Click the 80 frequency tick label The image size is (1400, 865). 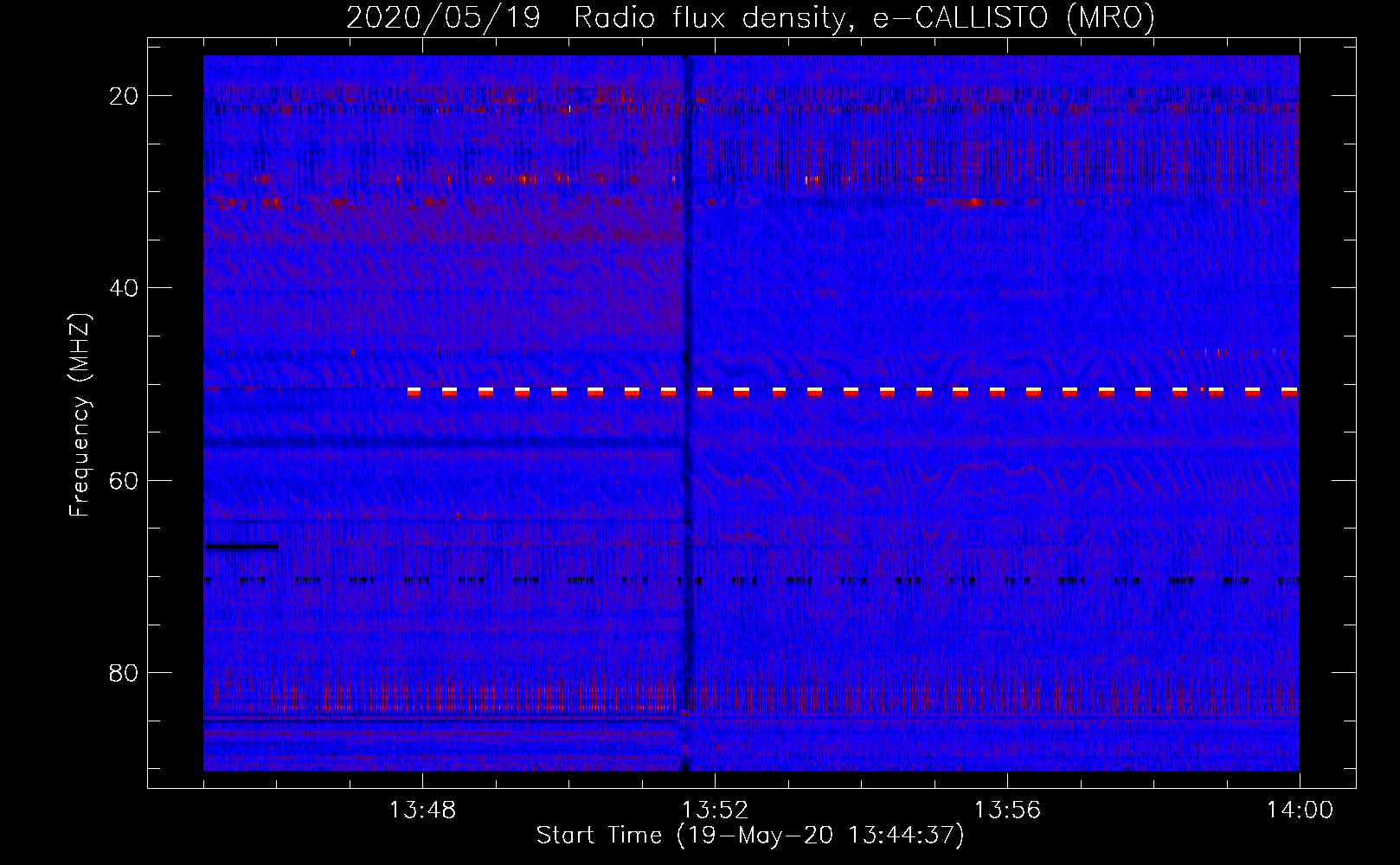pos(124,672)
